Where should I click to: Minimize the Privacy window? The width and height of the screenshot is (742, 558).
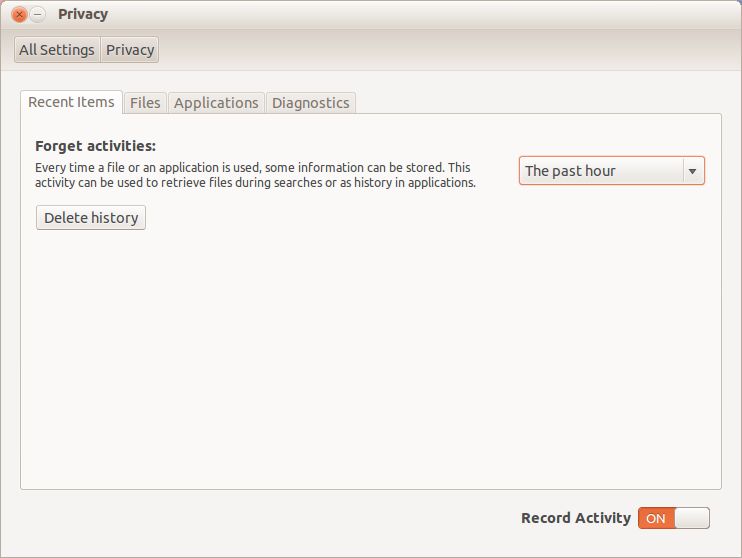click(38, 15)
